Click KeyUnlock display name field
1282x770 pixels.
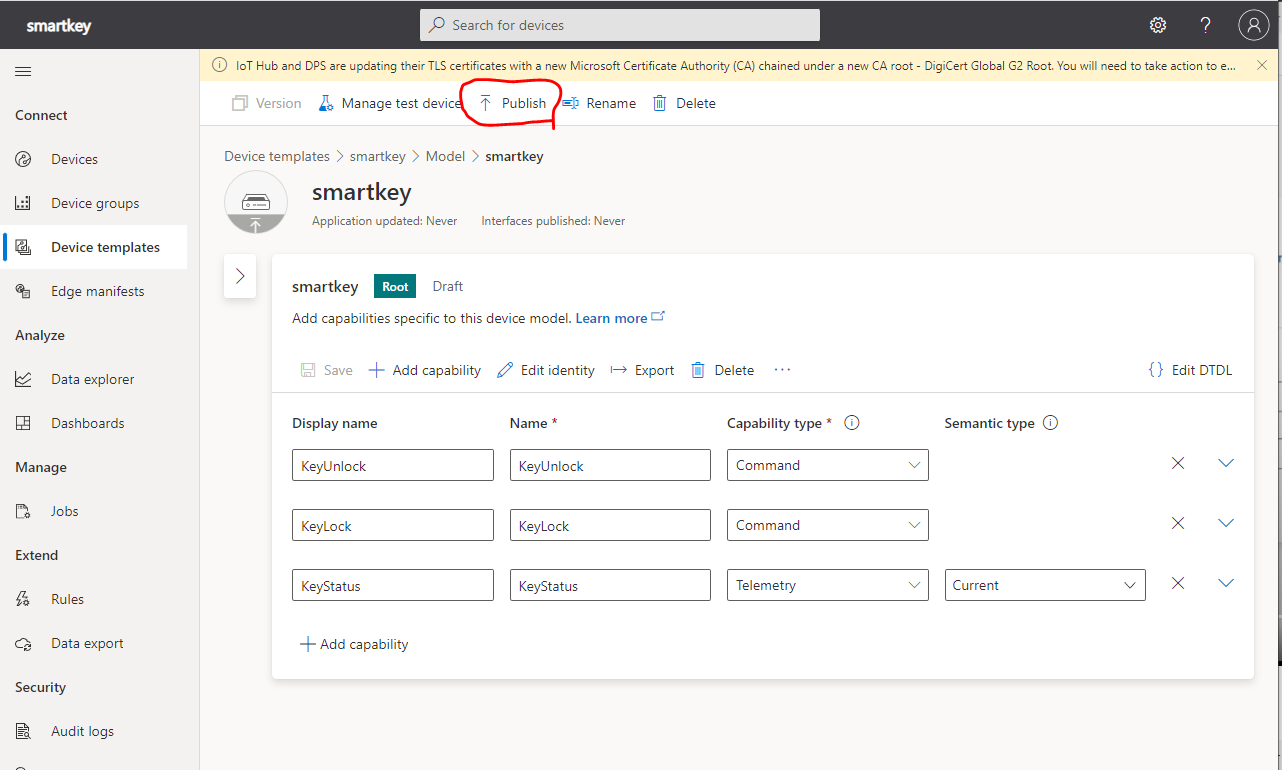[x=393, y=465]
